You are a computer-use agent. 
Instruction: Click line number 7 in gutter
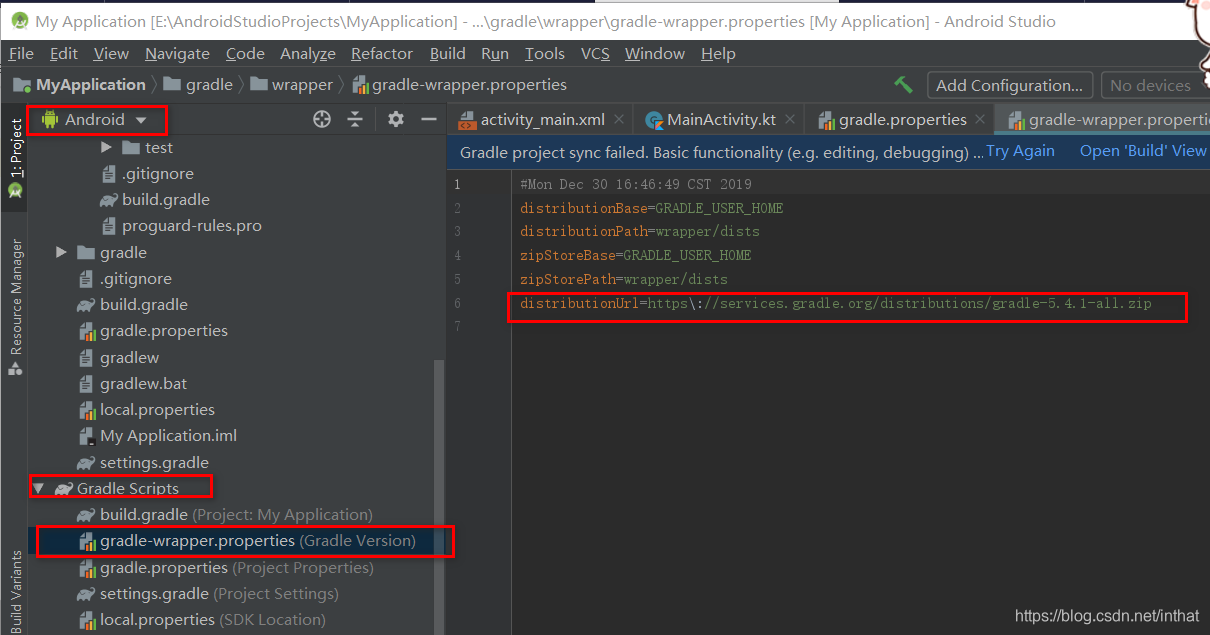point(457,327)
